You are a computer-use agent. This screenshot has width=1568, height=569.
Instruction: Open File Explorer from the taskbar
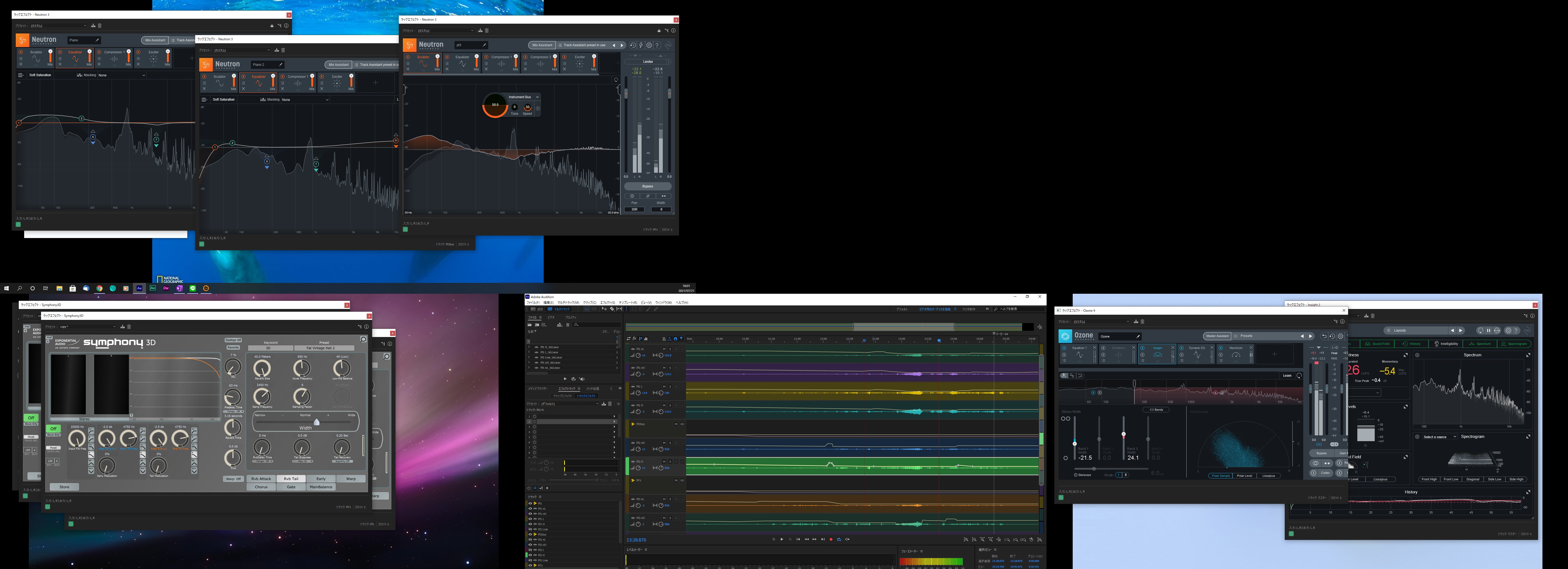pyautogui.click(x=59, y=288)
